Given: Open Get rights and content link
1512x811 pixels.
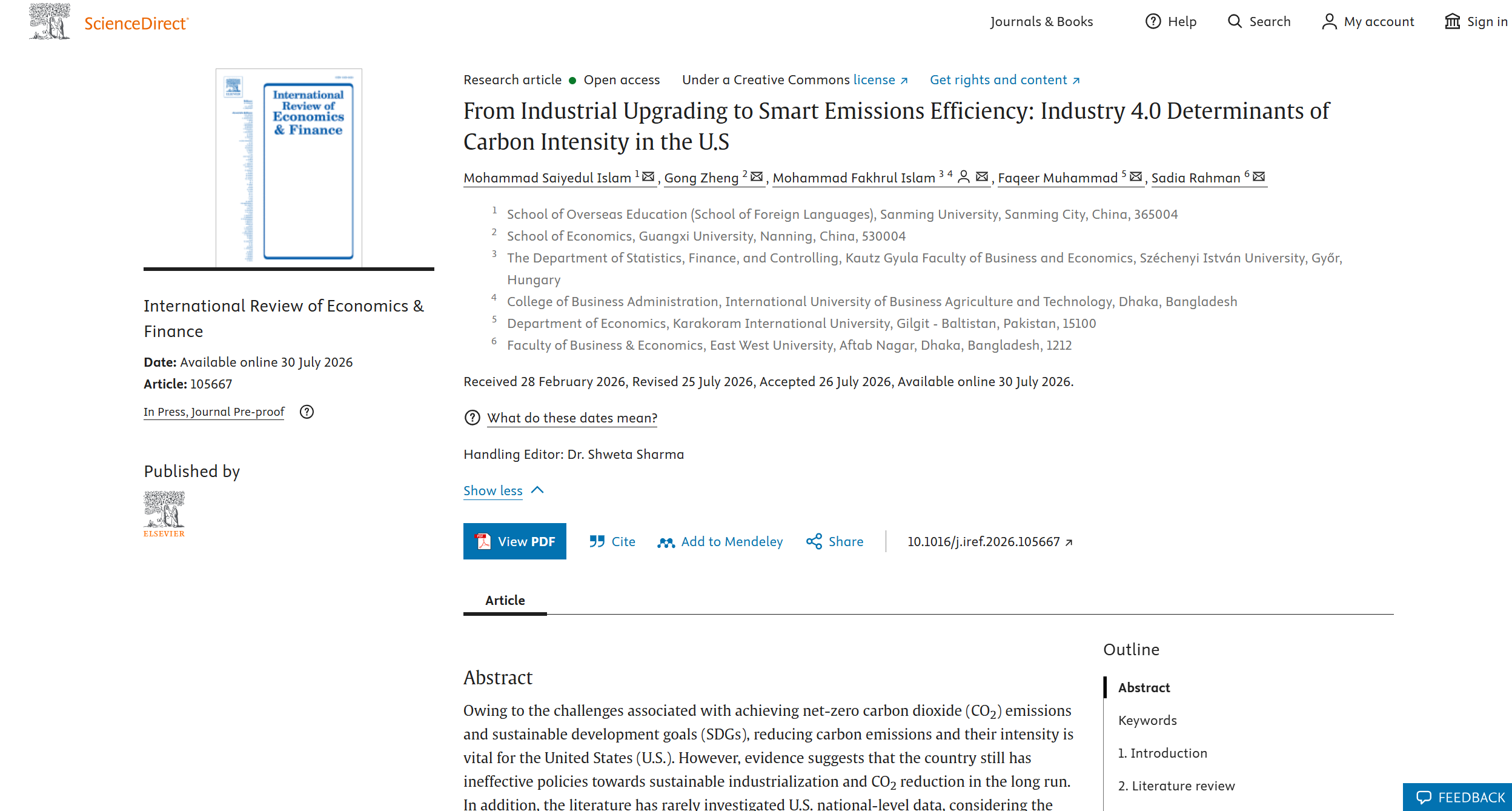Looking at the screenshot, I should pos(1005,79).
